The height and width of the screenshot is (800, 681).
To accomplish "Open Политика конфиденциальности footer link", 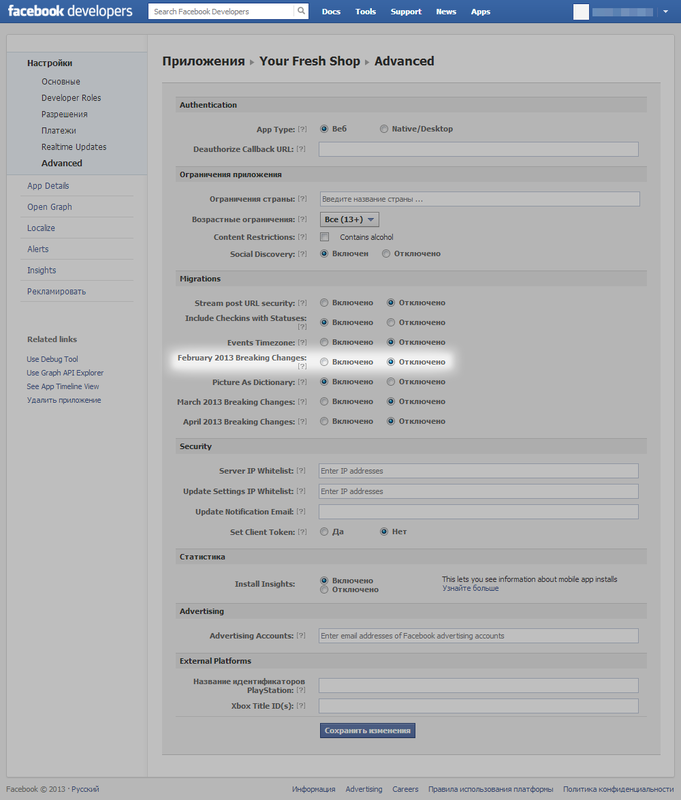I will 618,789.
